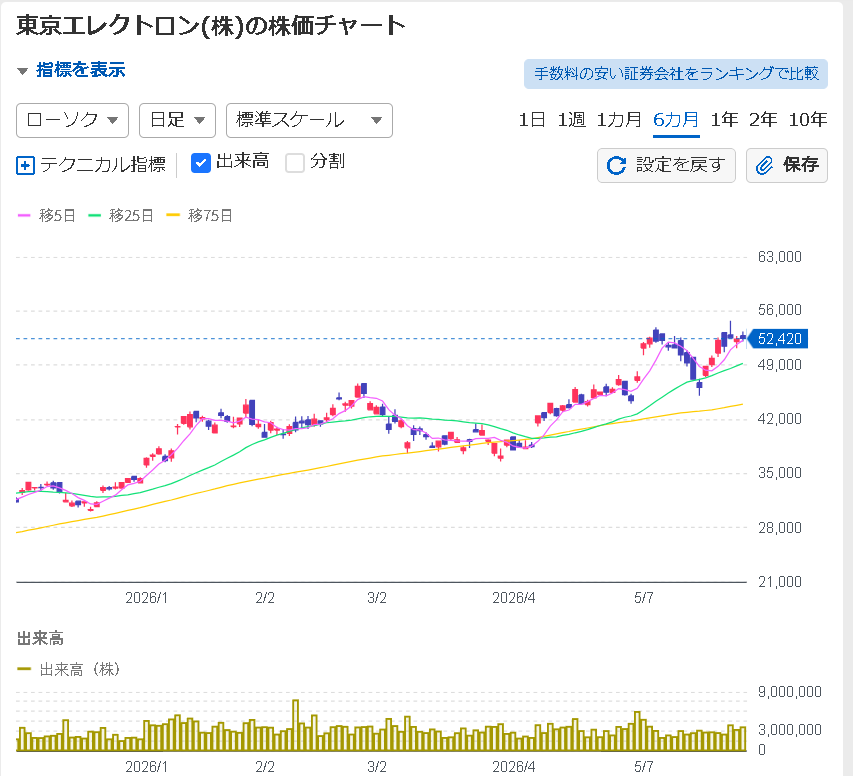Open the 標準スケール scale dropdown
Image resolution: width=853 pixels, height=776 pixels.
(309, 120)
